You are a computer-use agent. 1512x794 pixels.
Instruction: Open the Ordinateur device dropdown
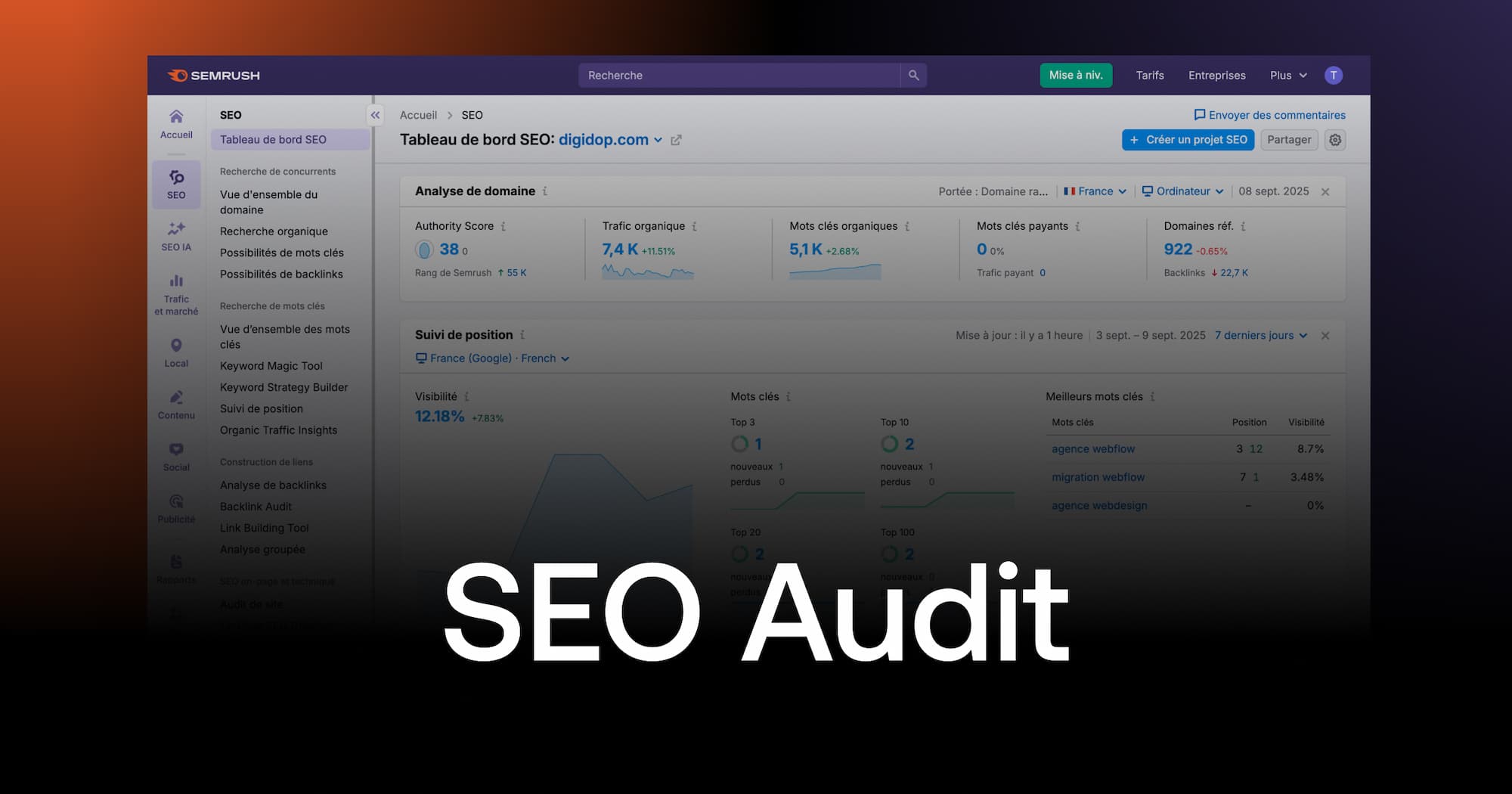click(x=1182, y=191)
